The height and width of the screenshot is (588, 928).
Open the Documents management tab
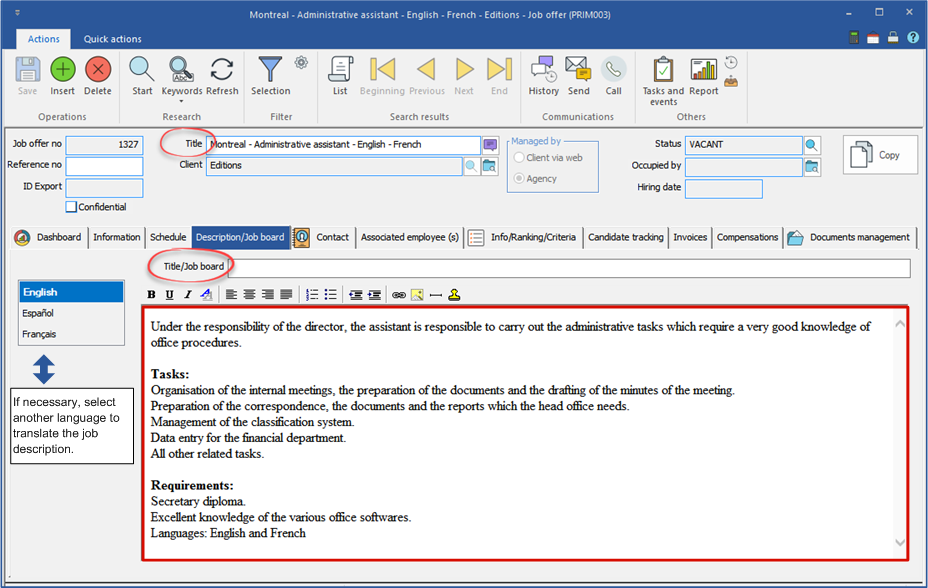click(850, 237)
